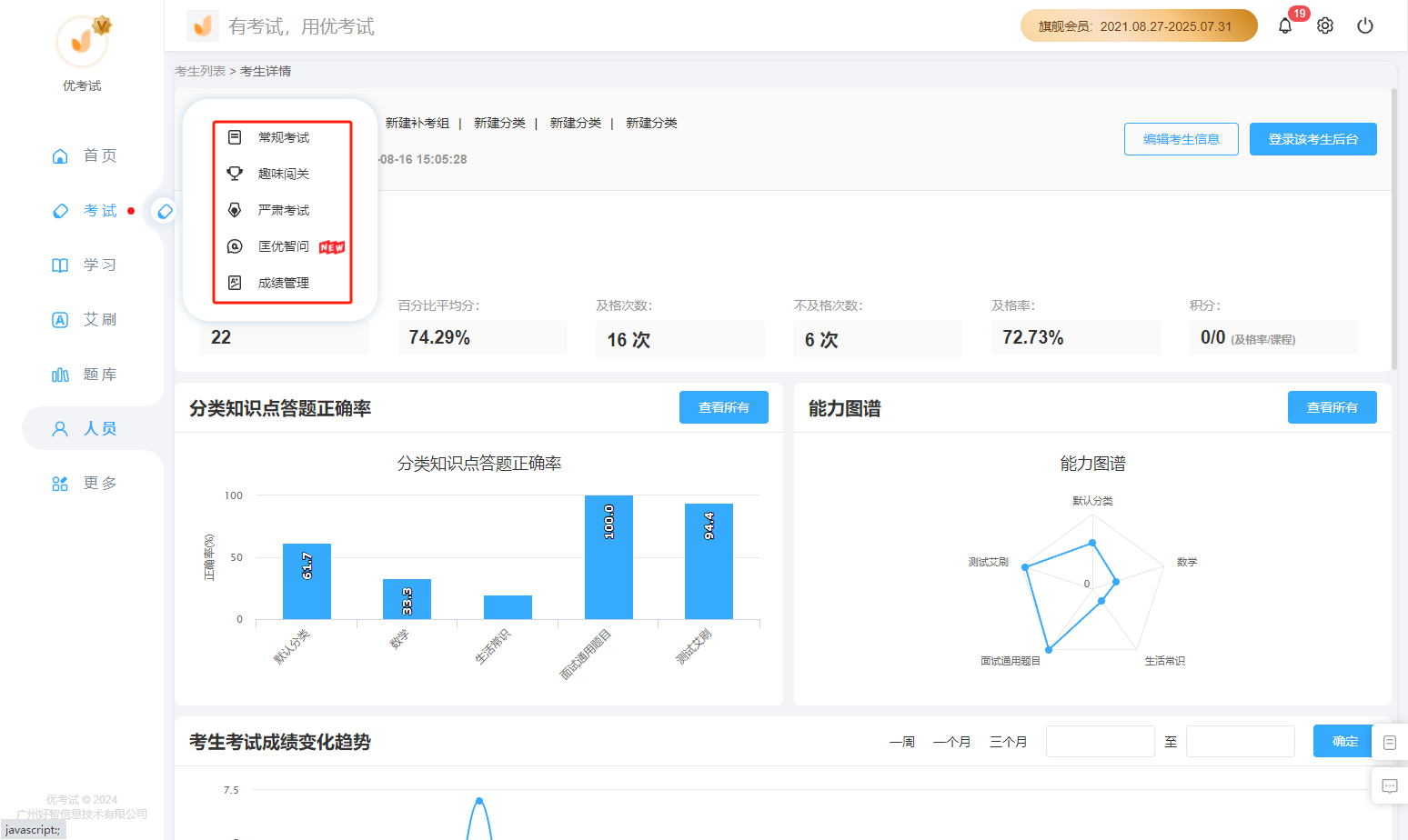The image size is (1408, 840).
Task: Click the 默认分类 radar chart label
Action: tap(1092, 501)
